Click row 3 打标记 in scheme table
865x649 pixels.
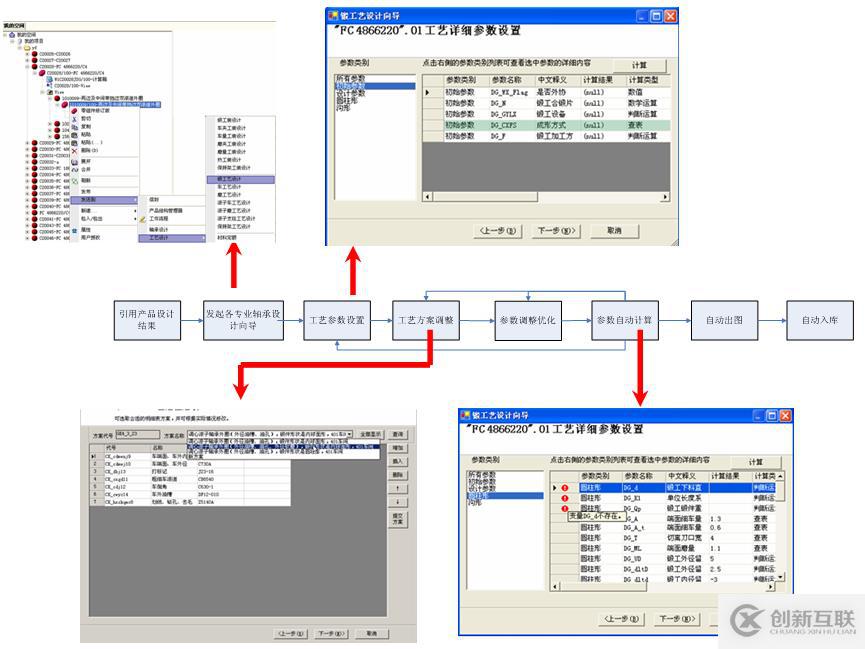[190, 472]
